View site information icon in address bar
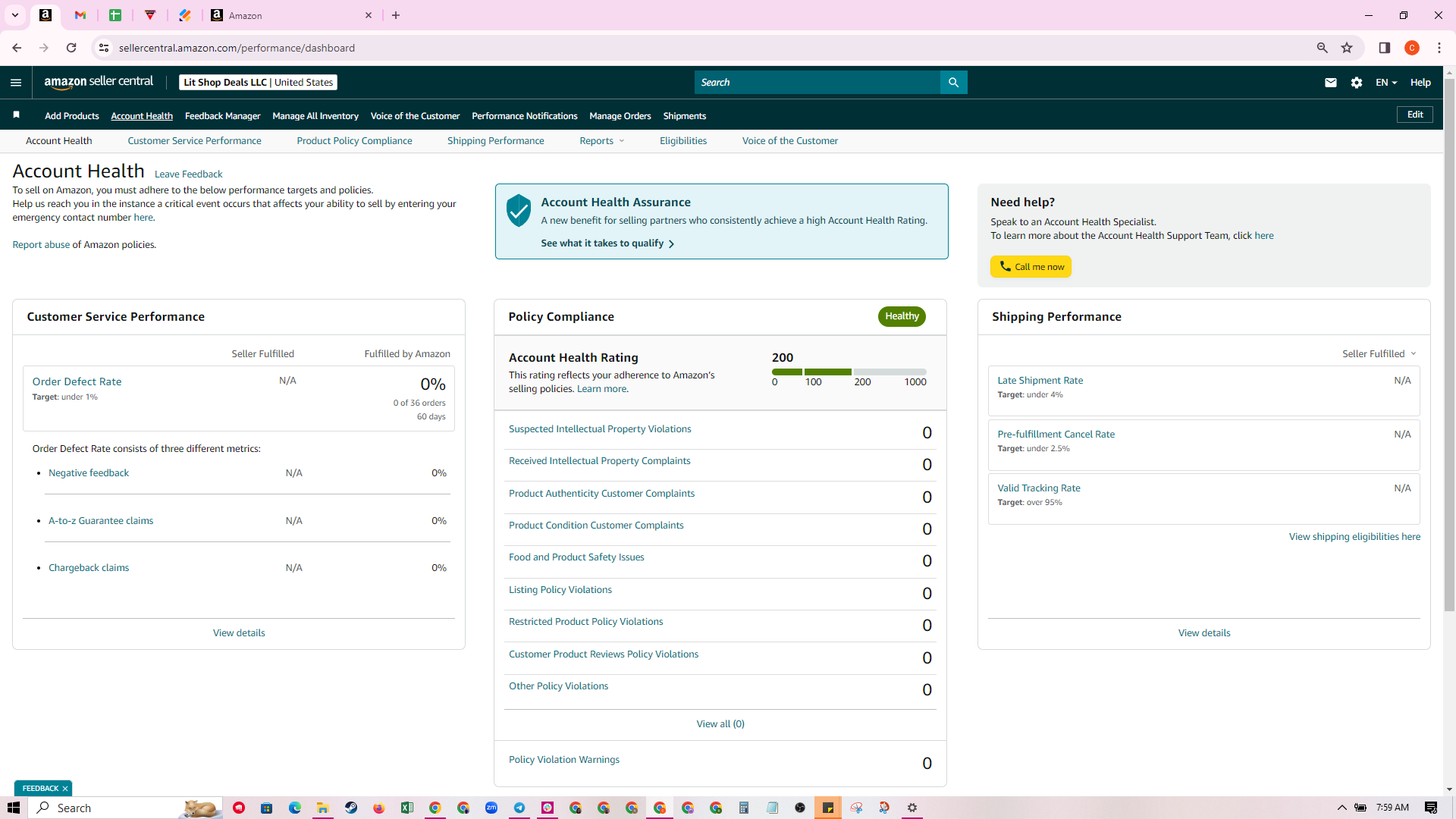 [104, 48]
